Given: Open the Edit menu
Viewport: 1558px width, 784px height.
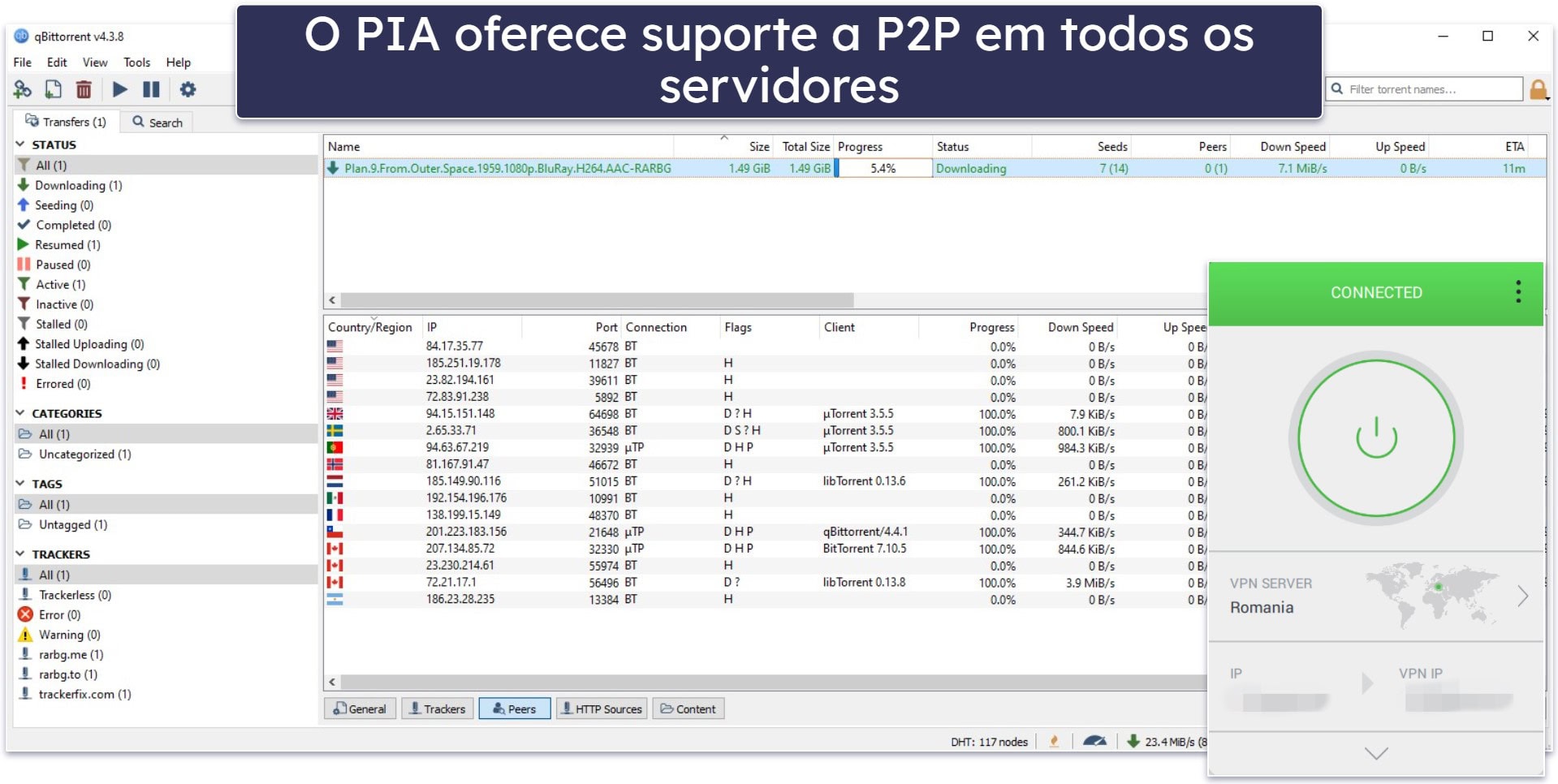Looking at the screenshot, I should tap(57, 62).
